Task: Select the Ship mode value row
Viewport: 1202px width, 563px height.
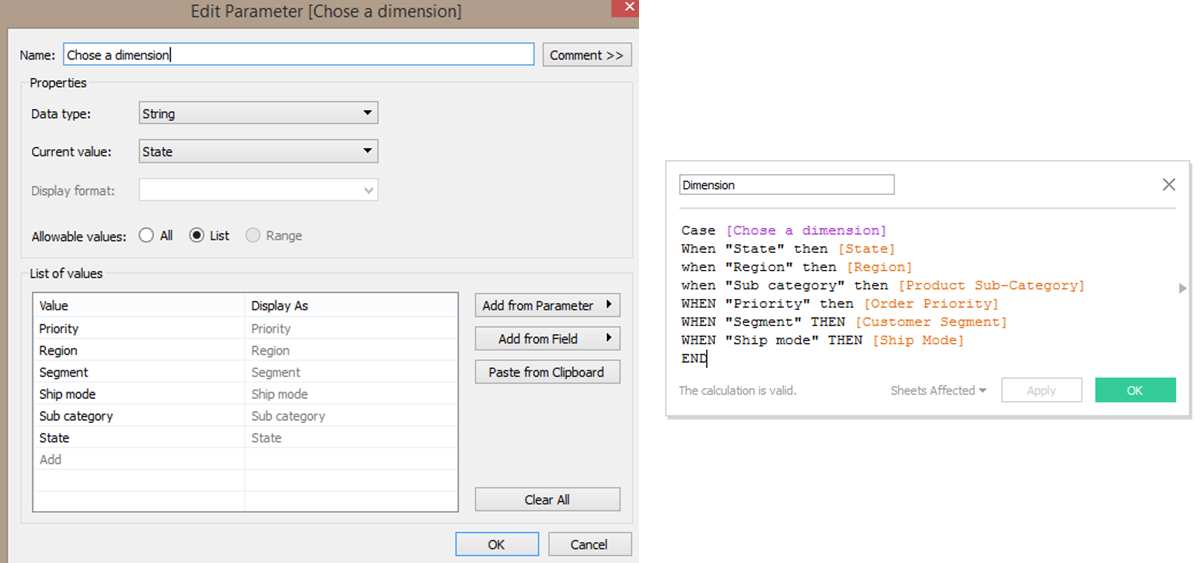Action: click(245, 394)
